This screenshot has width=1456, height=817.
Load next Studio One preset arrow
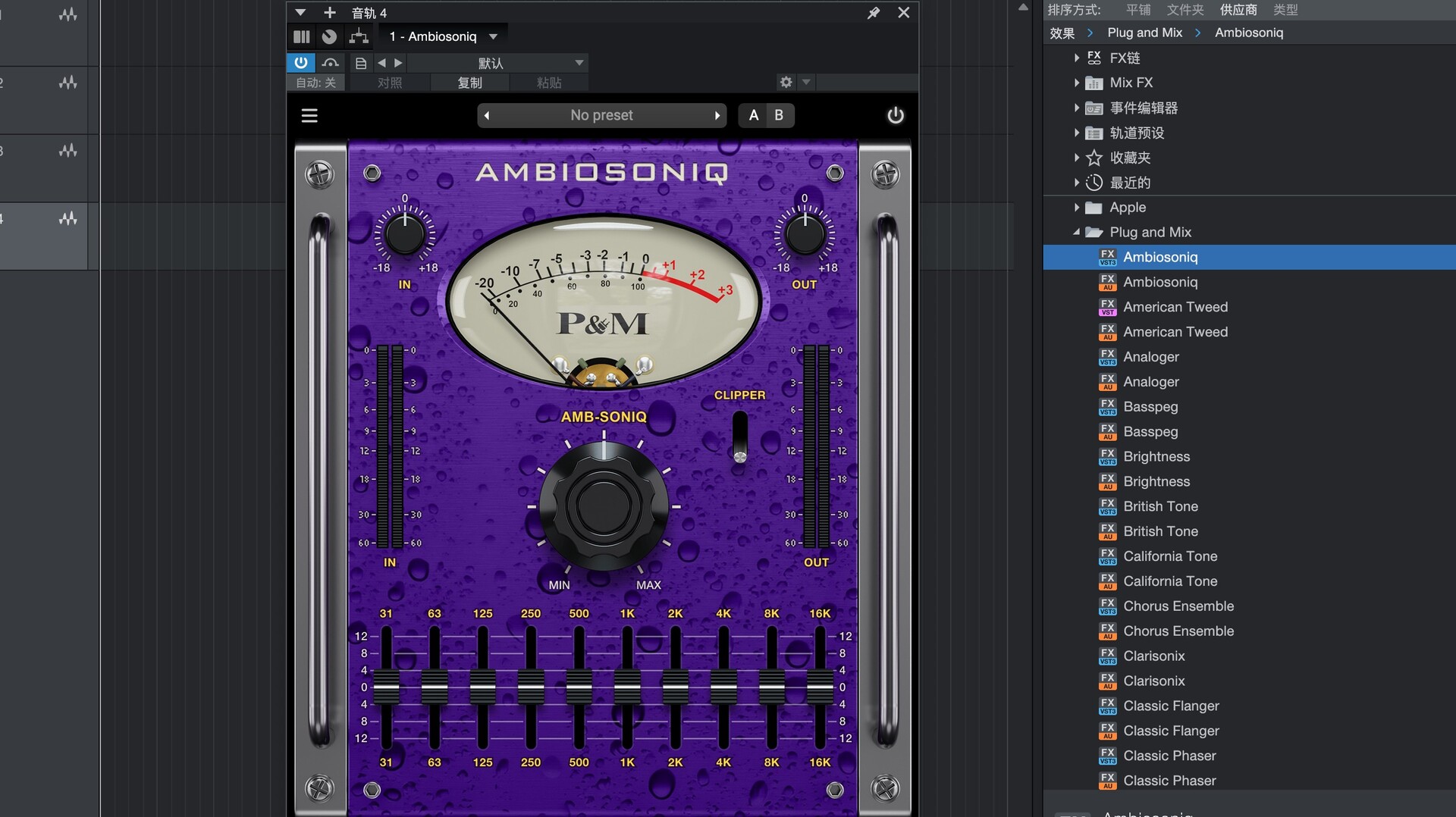click(x=398, y=63)
